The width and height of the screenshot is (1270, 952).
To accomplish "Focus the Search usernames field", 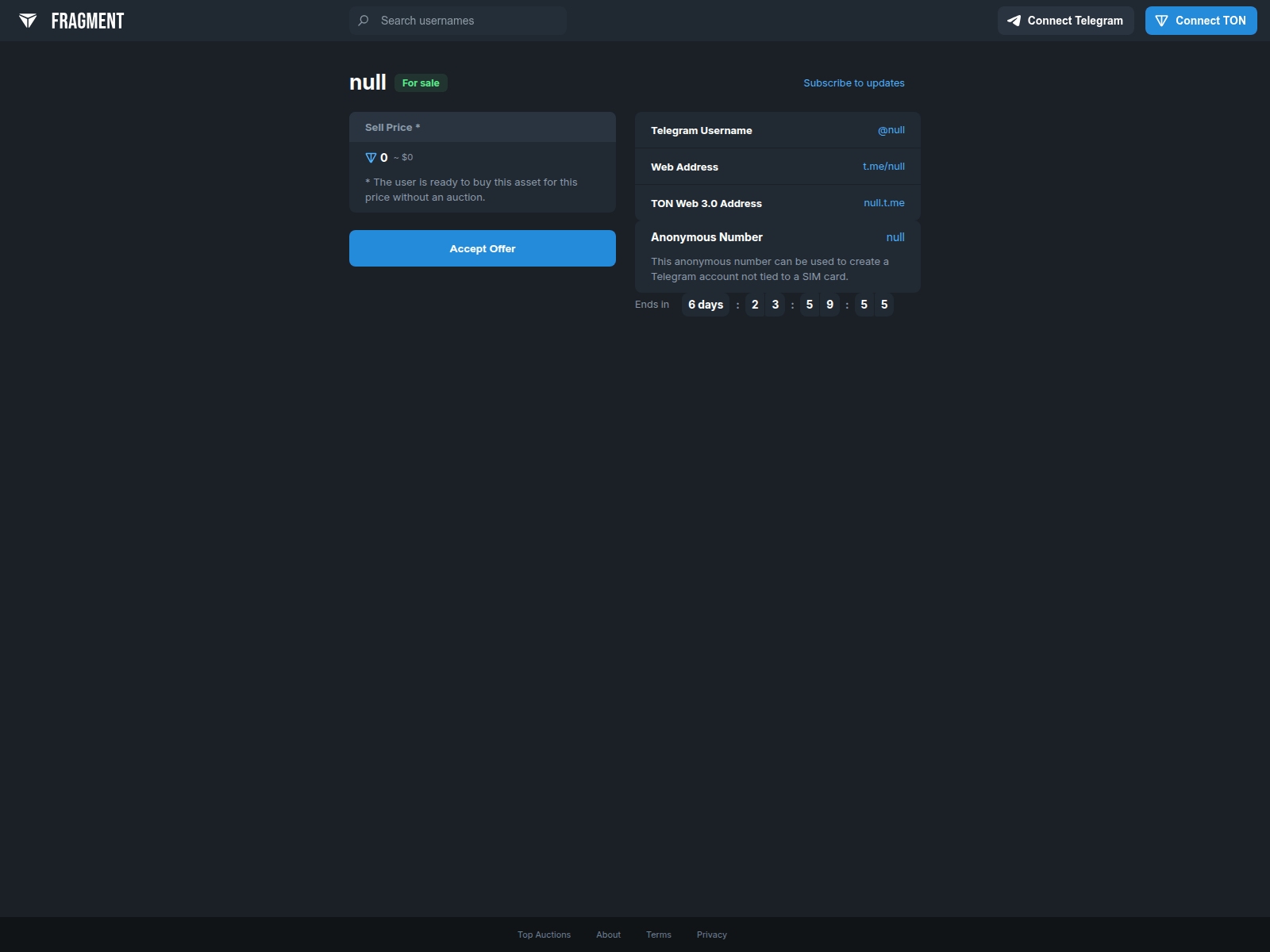I will pyautogui.click(x=458, y=21).
